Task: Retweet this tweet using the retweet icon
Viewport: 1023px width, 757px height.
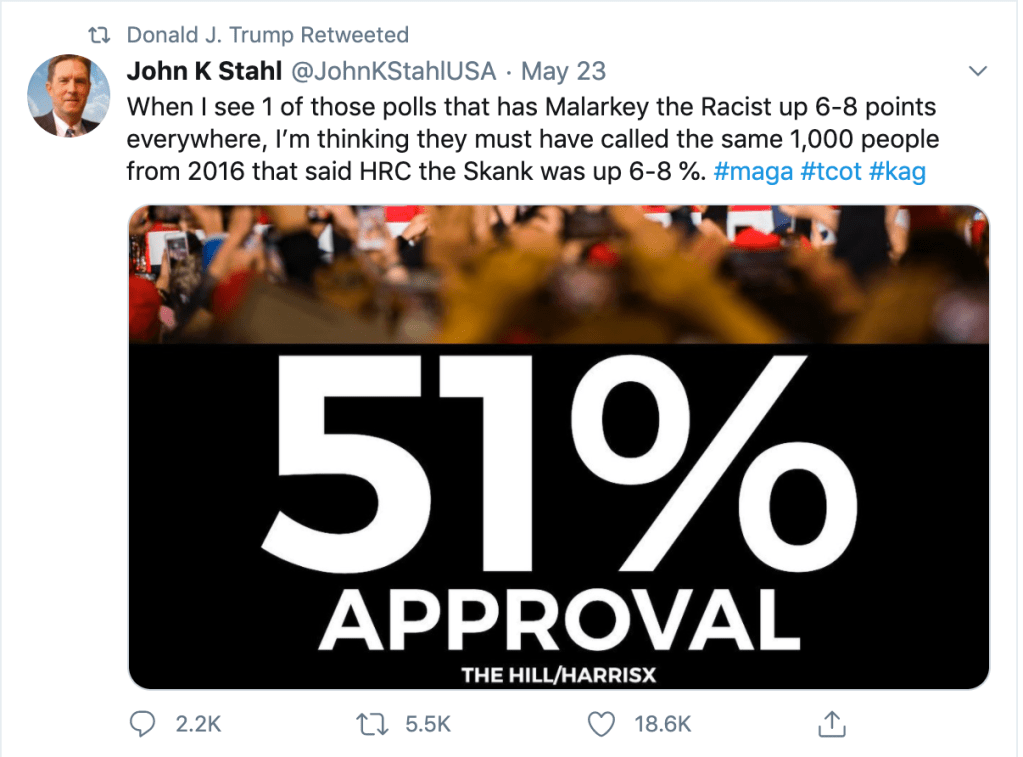Action: pyautogui.click(x=374, y=722)
